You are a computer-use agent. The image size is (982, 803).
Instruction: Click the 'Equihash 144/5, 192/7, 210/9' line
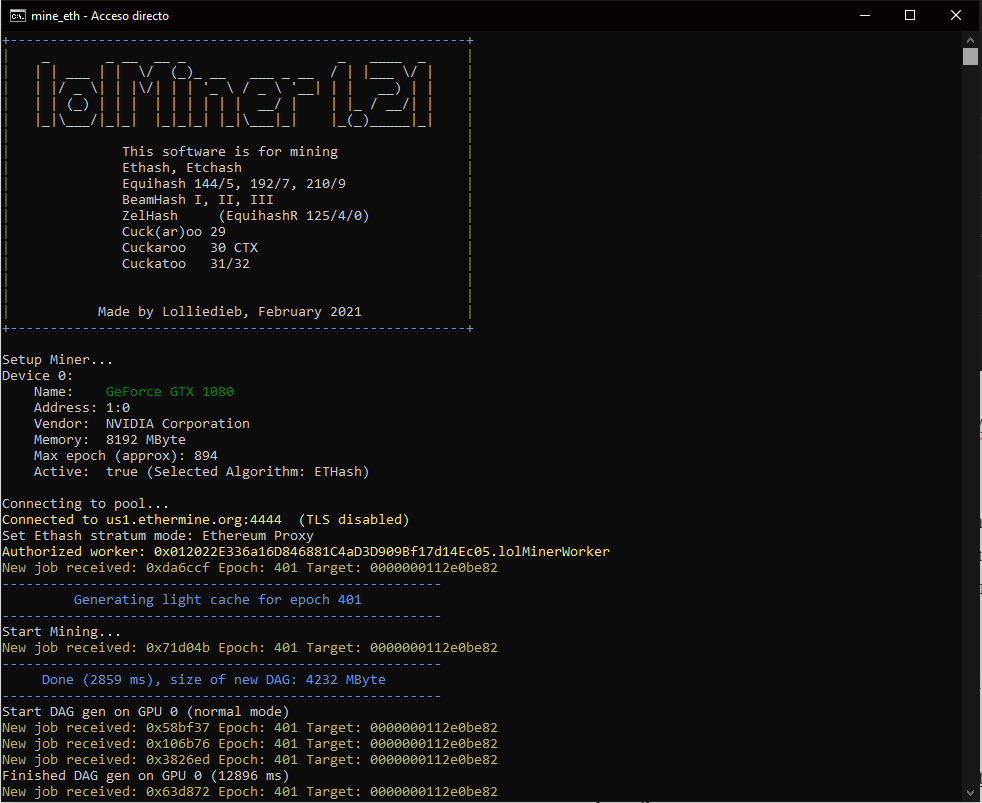[x=234, y=184]
